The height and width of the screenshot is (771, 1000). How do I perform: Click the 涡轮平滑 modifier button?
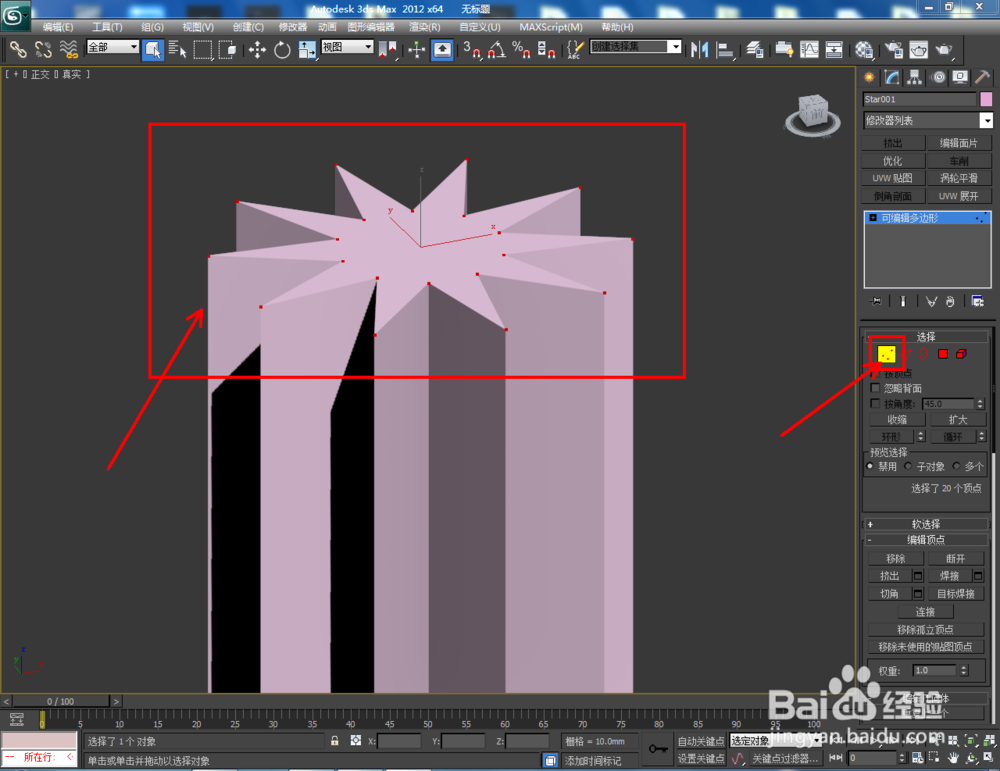coord(959,178)
